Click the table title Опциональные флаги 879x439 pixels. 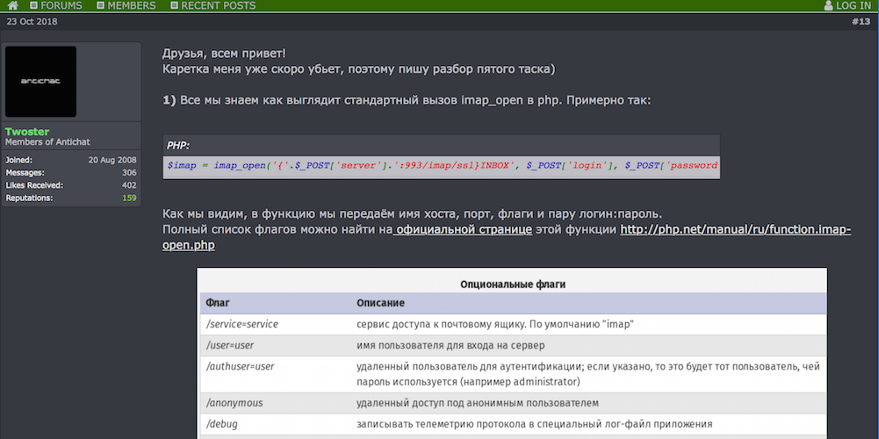512,284
